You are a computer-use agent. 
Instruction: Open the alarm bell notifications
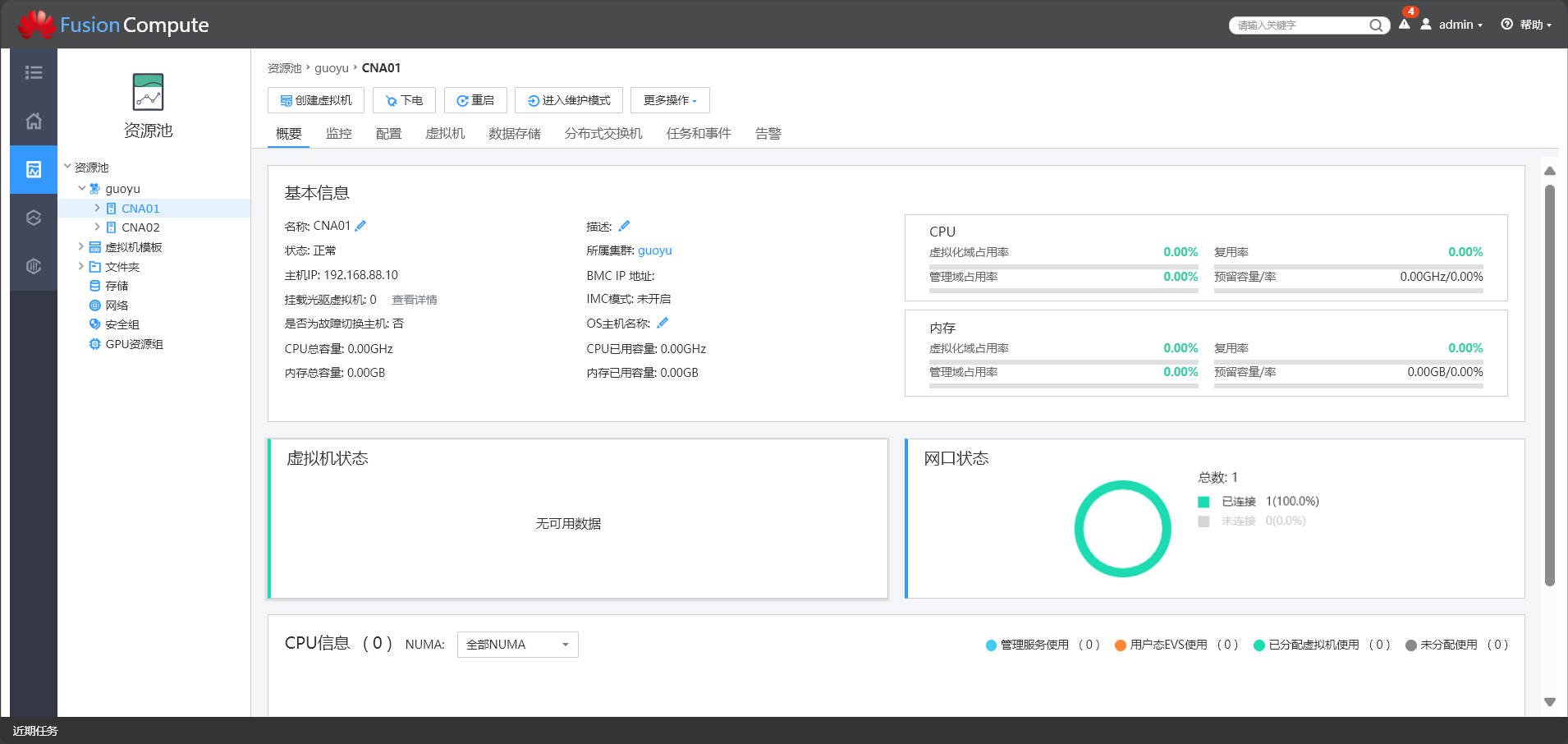(1405, 24)
